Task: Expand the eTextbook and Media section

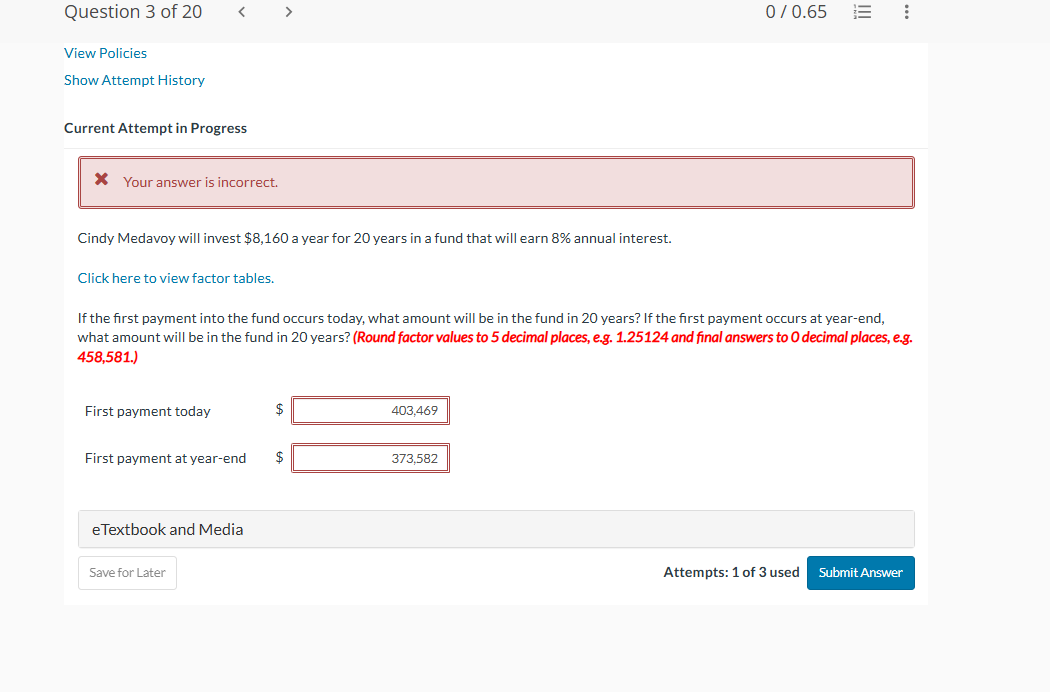Action: tap(169, 529)
